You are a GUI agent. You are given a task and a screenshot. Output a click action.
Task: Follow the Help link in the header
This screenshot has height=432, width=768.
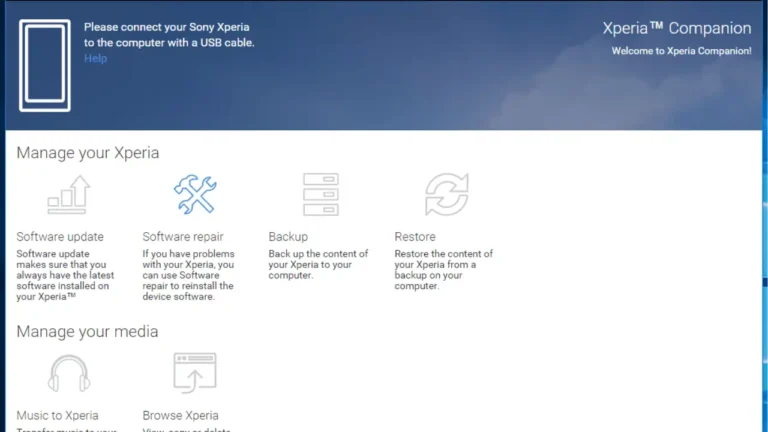(96, 58)
